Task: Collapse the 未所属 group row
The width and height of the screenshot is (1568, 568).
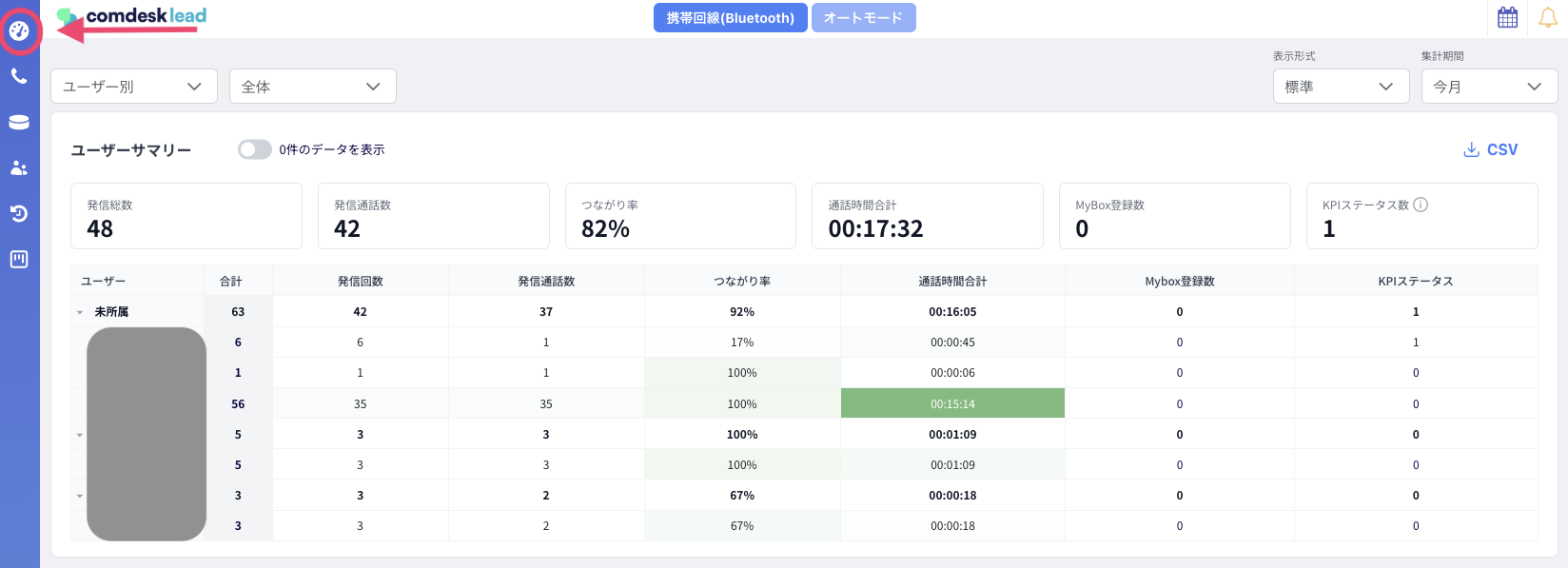Action: pos(80,312)
